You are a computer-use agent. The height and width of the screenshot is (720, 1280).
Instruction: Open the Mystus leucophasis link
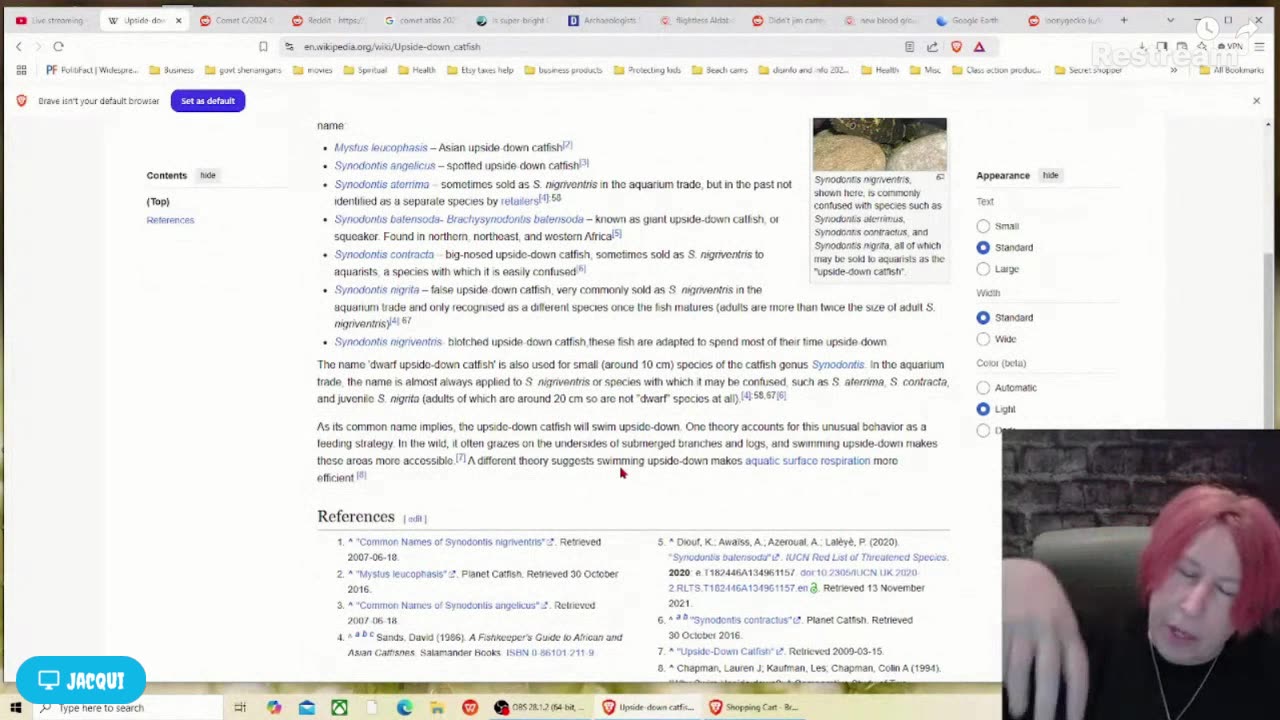(x=380, y=147)
